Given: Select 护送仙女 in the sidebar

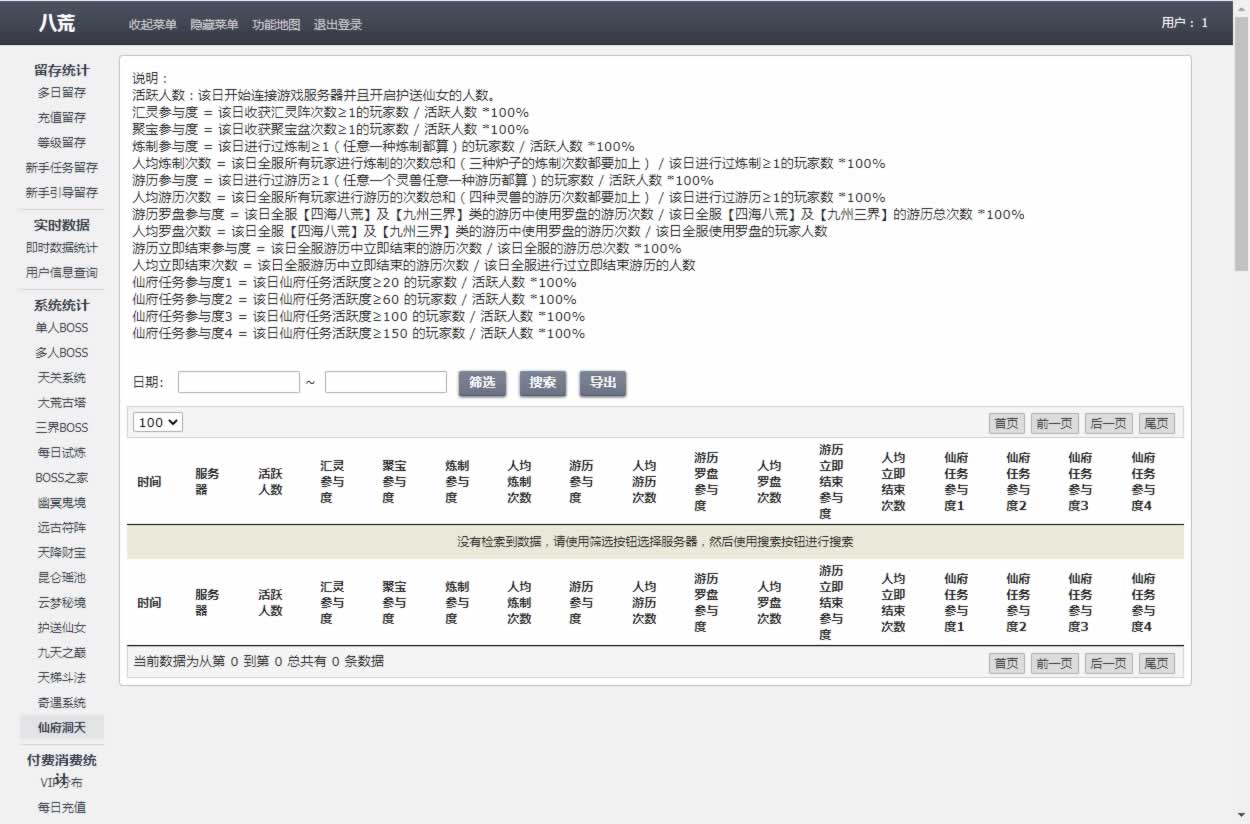Looking at the screenshot, I should tap(61, 628).
